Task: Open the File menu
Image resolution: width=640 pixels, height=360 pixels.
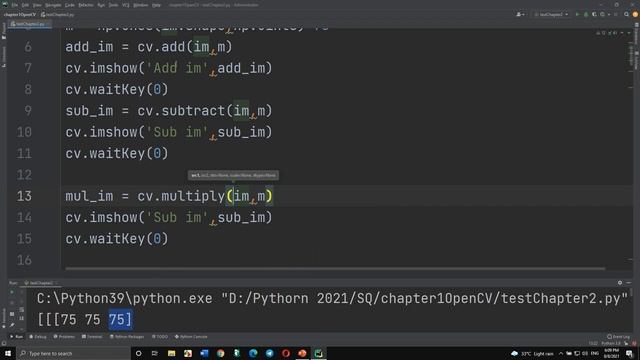Action: pos(15,5)
